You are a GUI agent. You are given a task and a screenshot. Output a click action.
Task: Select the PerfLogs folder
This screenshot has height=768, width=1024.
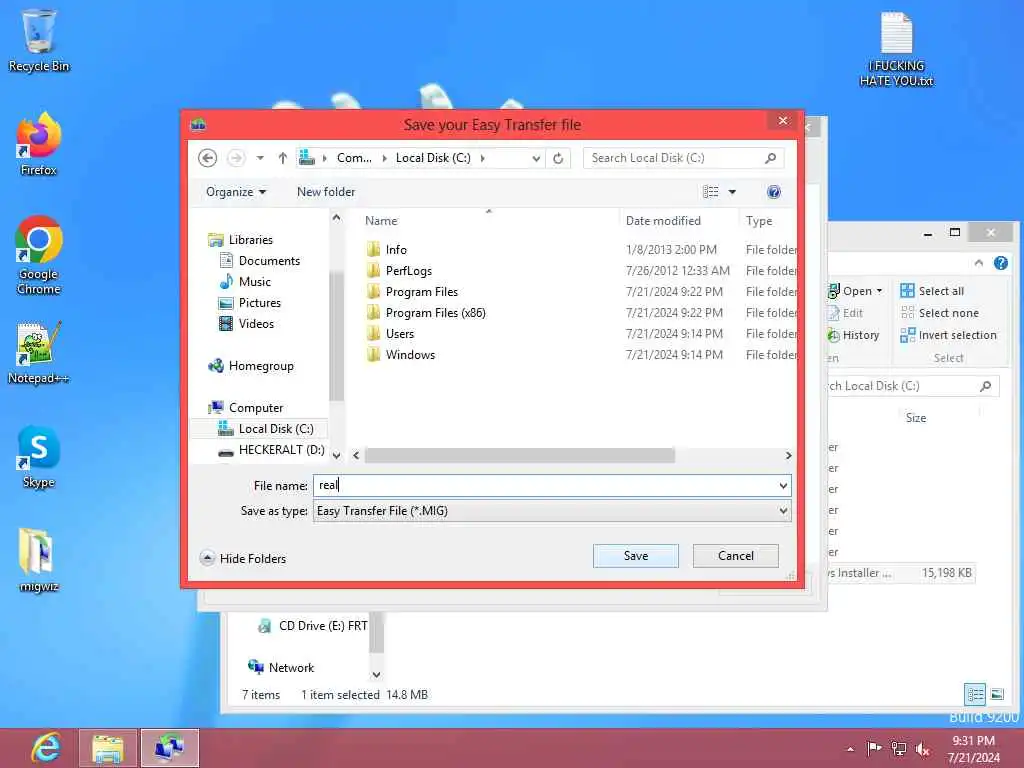pos(398,271)
